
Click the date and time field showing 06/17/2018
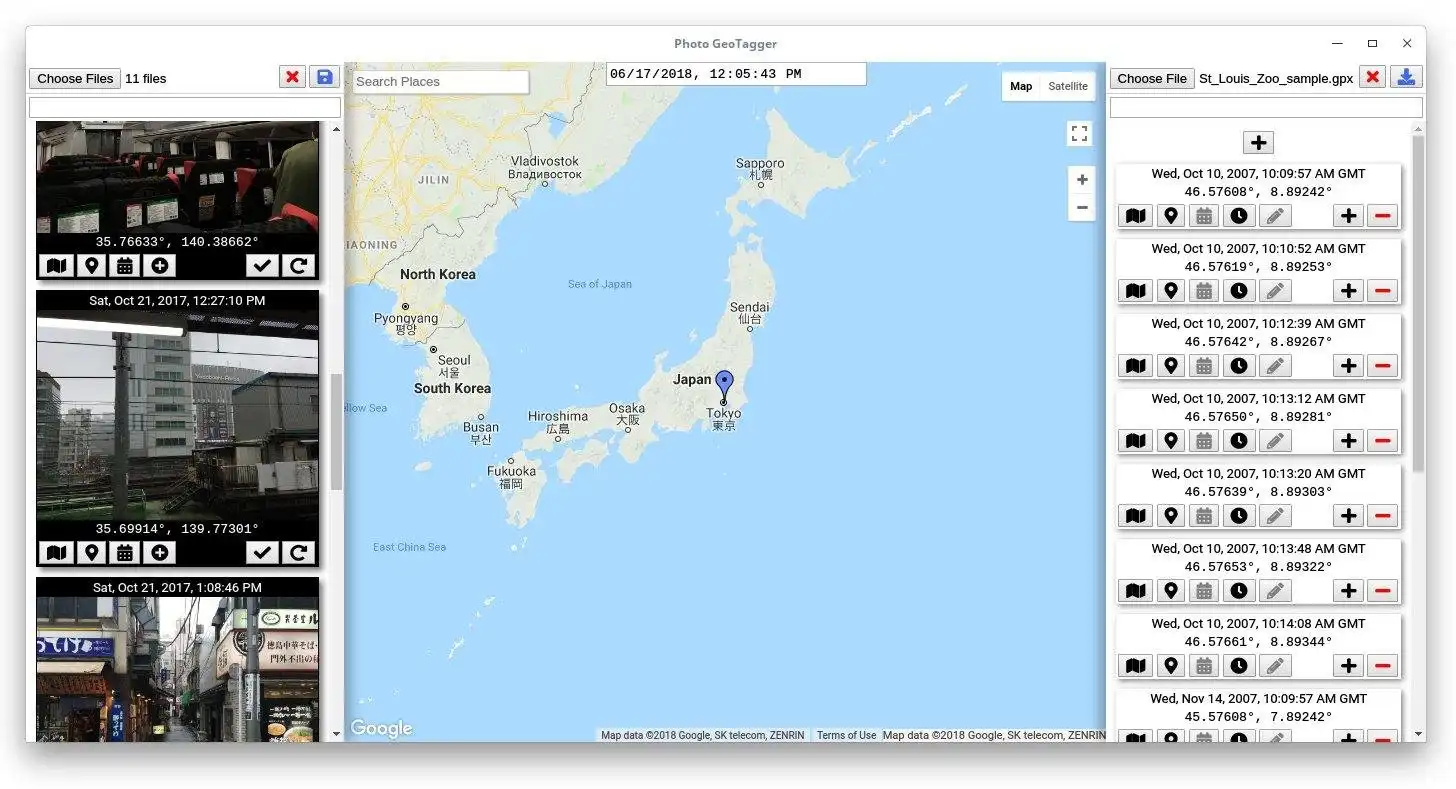tap(736, 74)
